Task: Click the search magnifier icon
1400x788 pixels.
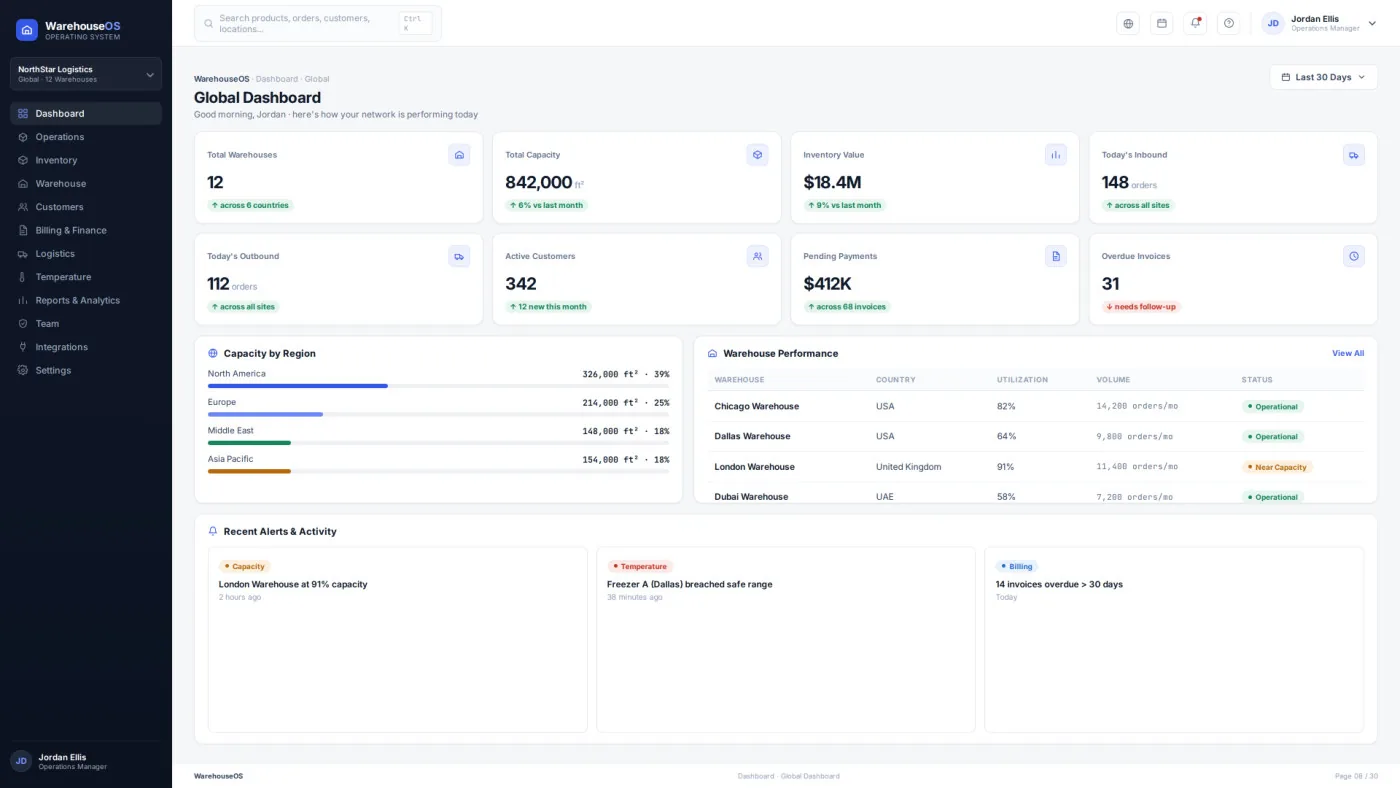Action: pyautogui.click(x=209, y=23)
